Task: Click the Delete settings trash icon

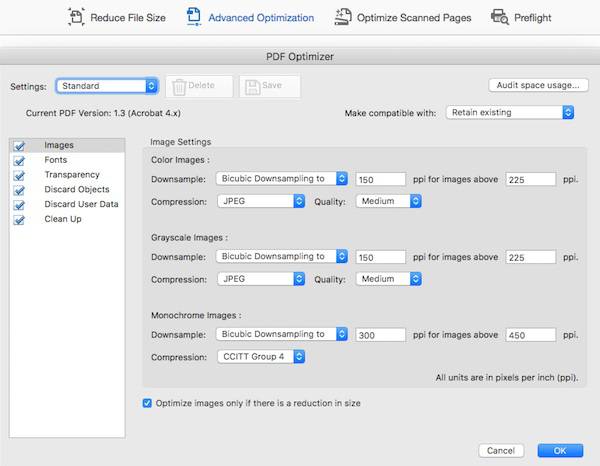Action: pos(179,86)
